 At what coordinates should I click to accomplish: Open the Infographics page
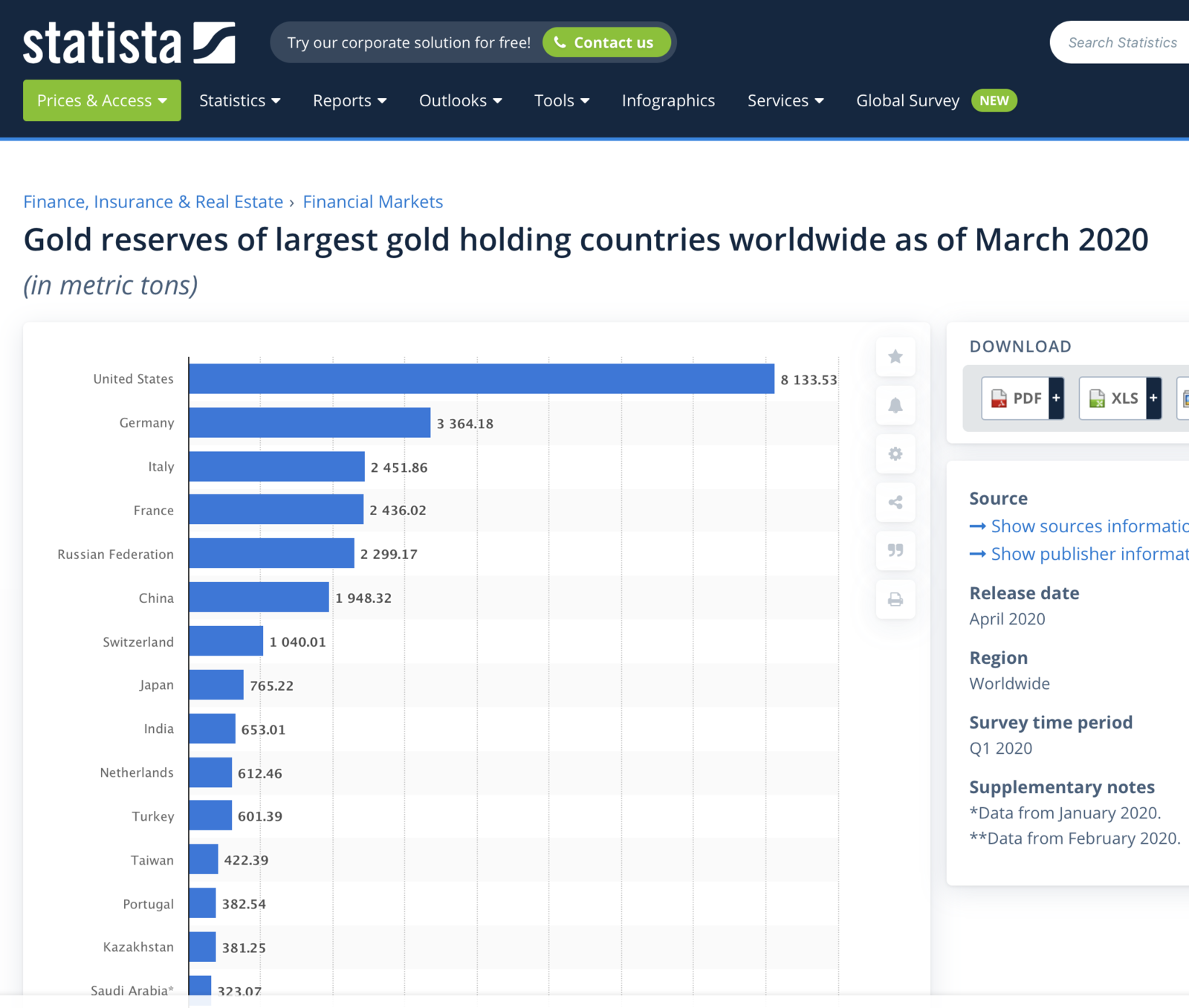(668, 100)
